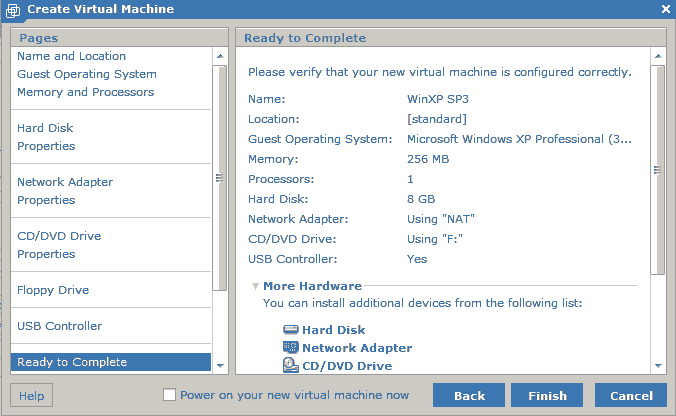The height and width of the screenshot is (416, 676).
Task: Click the Help button
Action: [x=31, y=395]
